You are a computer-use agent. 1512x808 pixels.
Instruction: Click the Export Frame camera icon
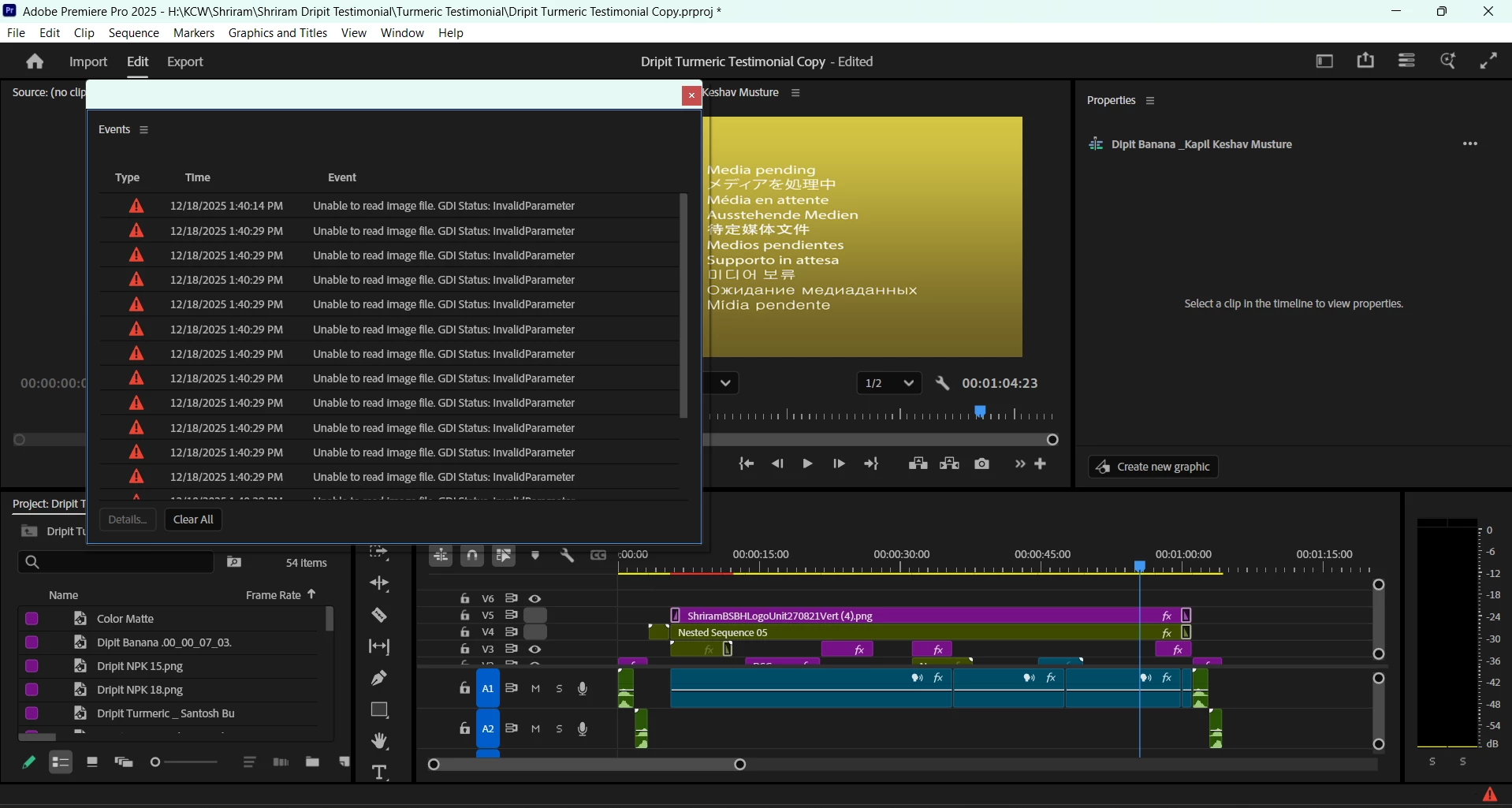point(981,464)
